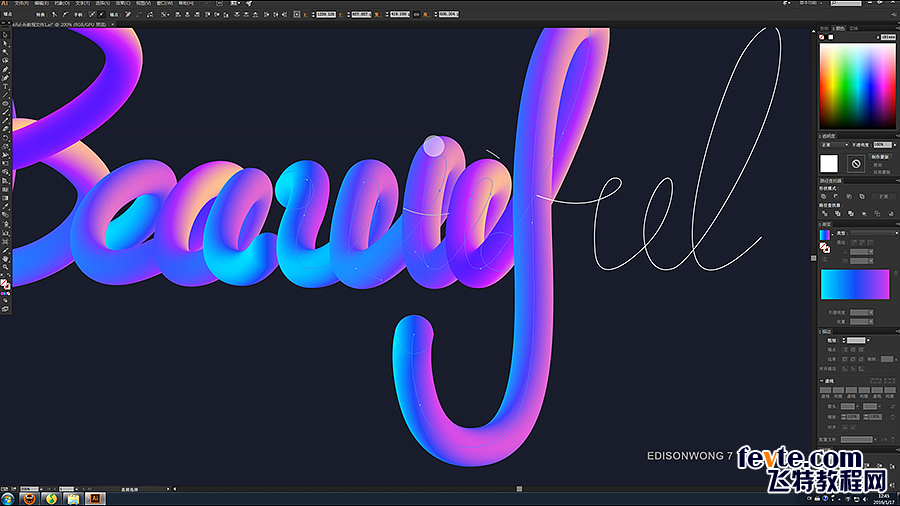Open the blending mode 正常 dropdown
Screen dimensions: 900x506
point(834,145)
